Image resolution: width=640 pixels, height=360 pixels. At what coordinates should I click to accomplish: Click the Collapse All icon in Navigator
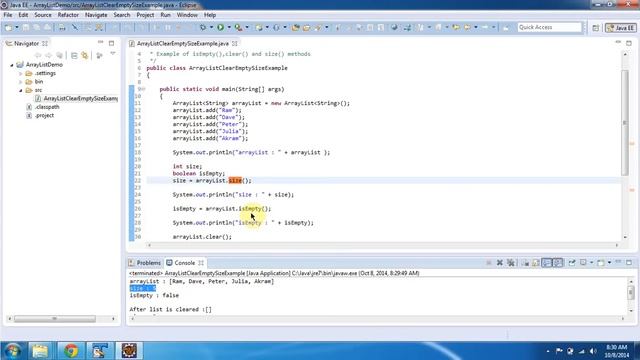74,56
